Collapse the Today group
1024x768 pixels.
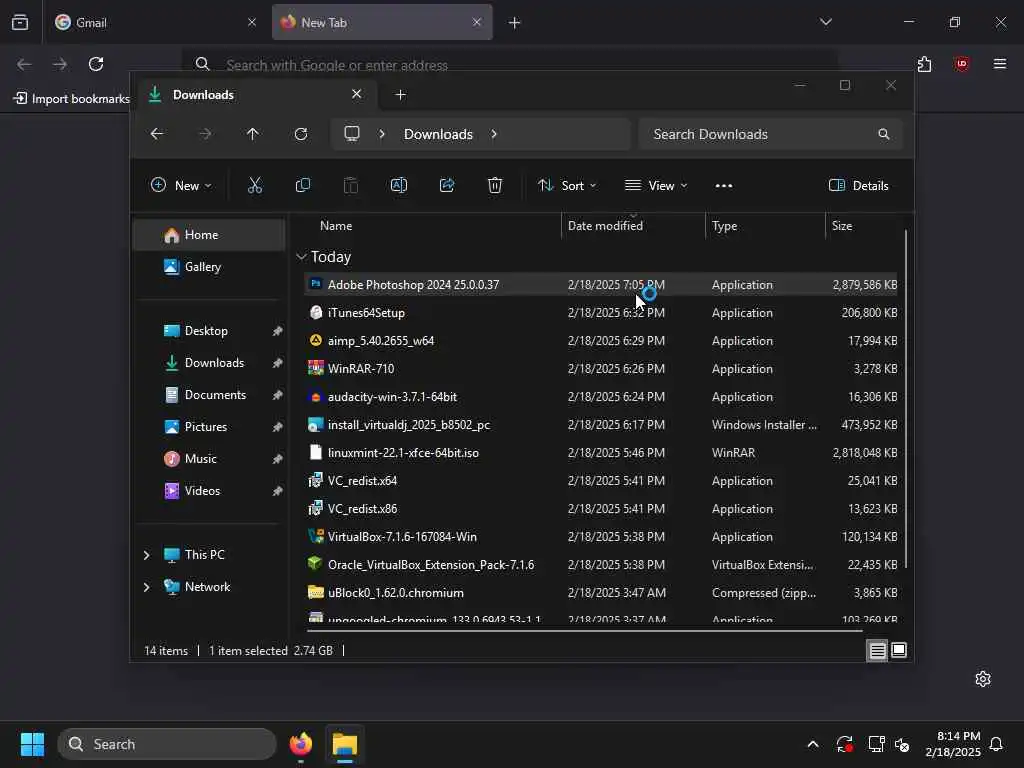(x=301, y=257)
